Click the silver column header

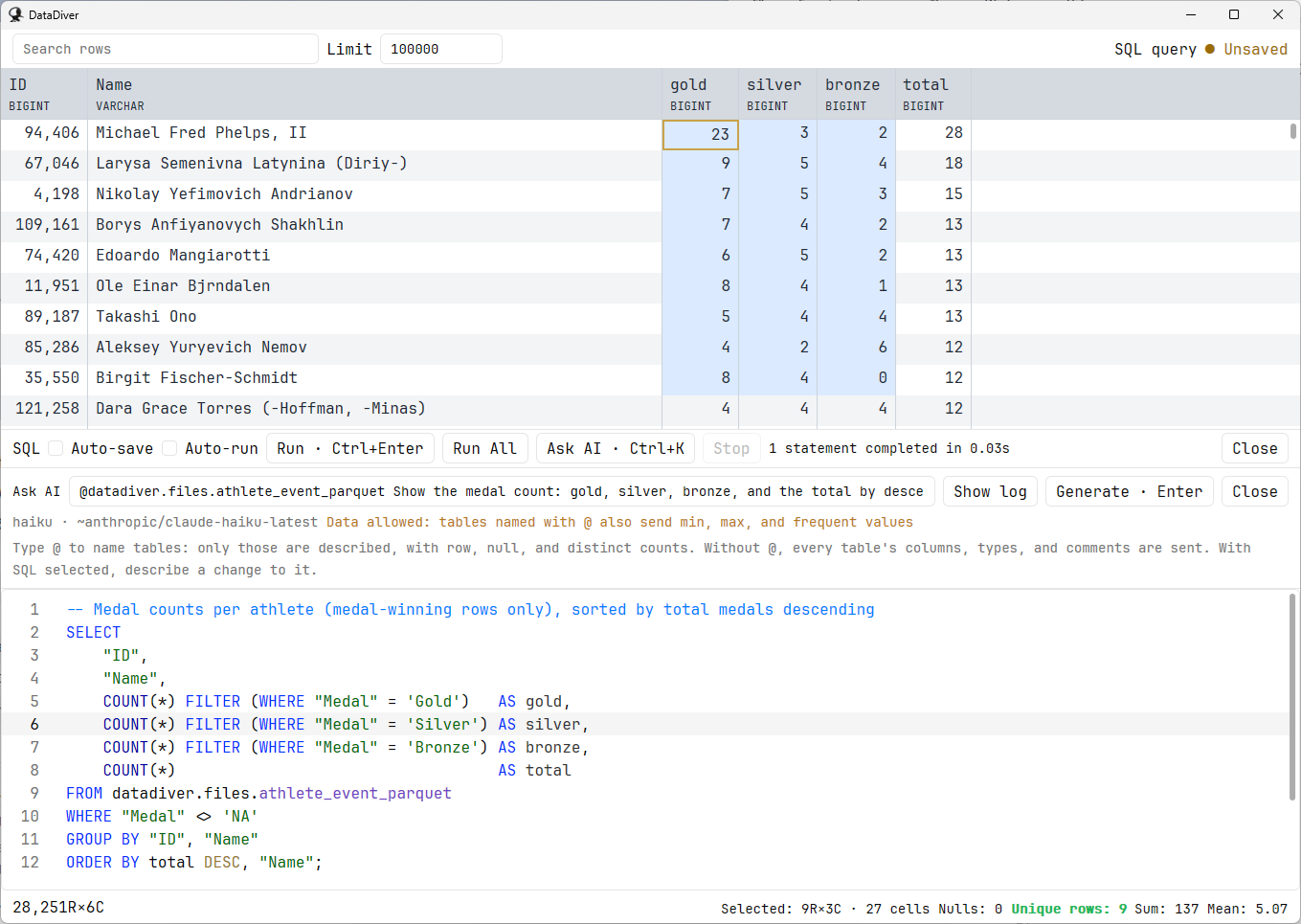click(x=778, y=94)
